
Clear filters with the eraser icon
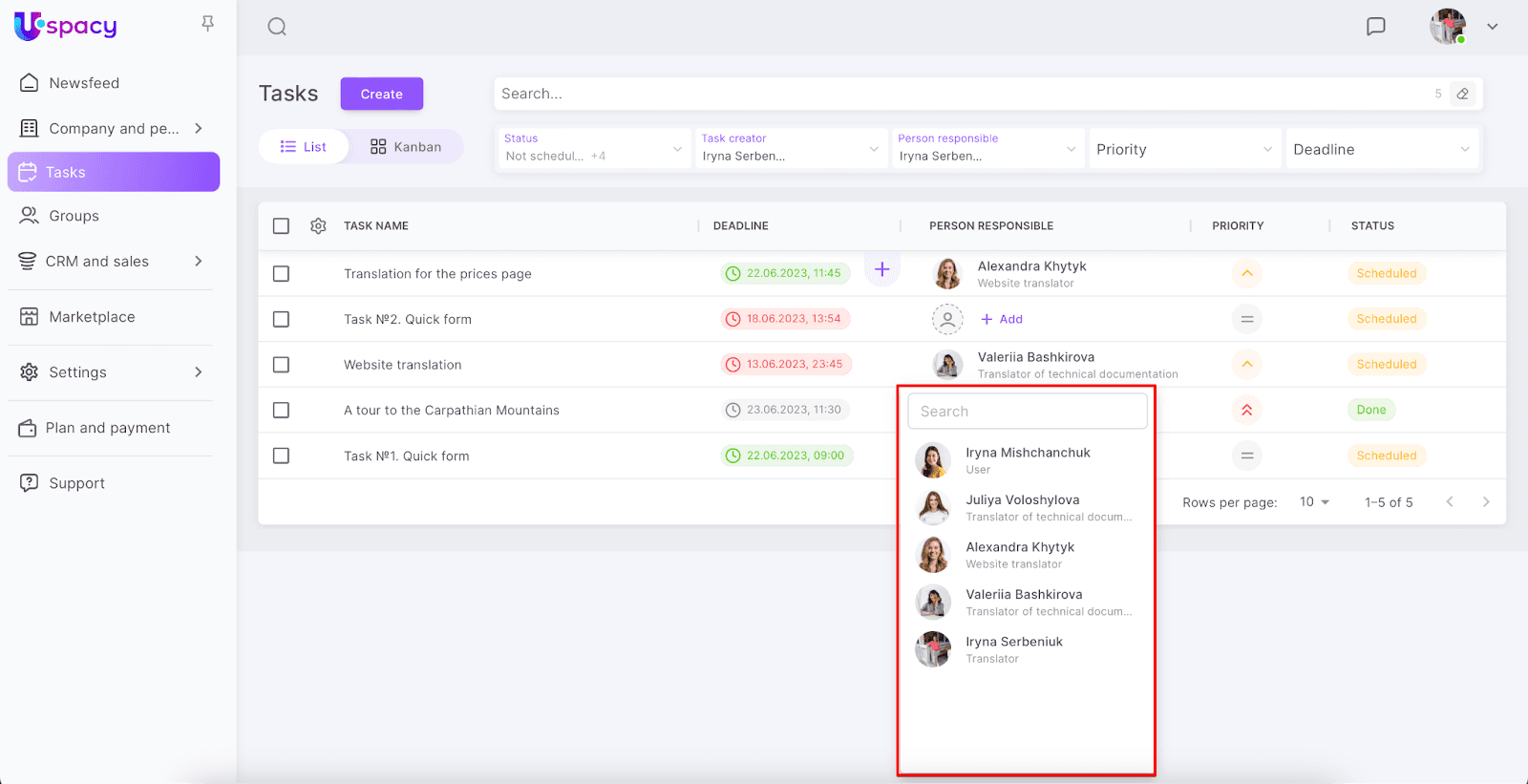pyautogui.click(x=1462, y=94)
